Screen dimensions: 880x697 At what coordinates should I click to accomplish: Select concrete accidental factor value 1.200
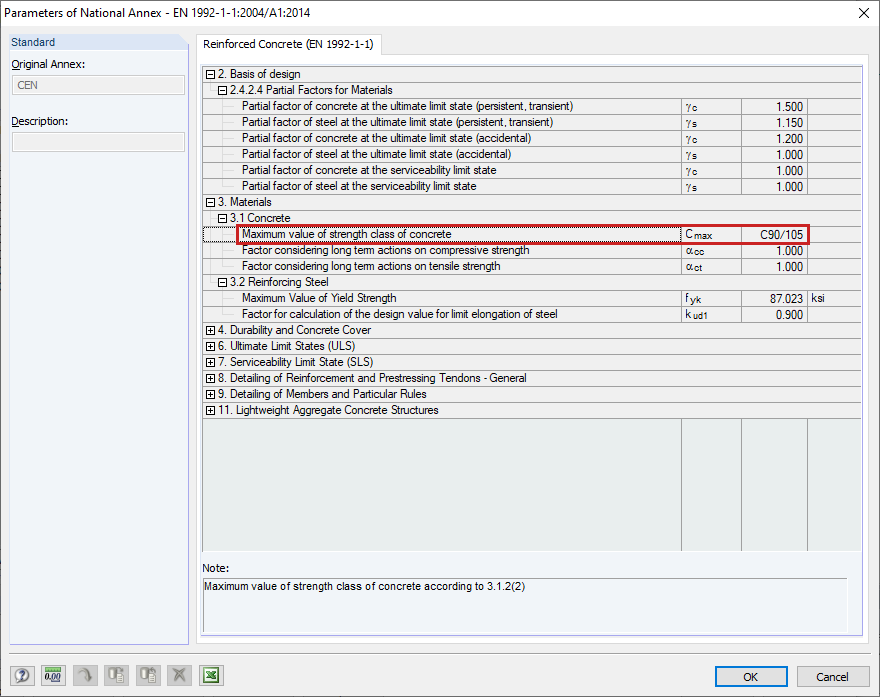pos(774,139)
